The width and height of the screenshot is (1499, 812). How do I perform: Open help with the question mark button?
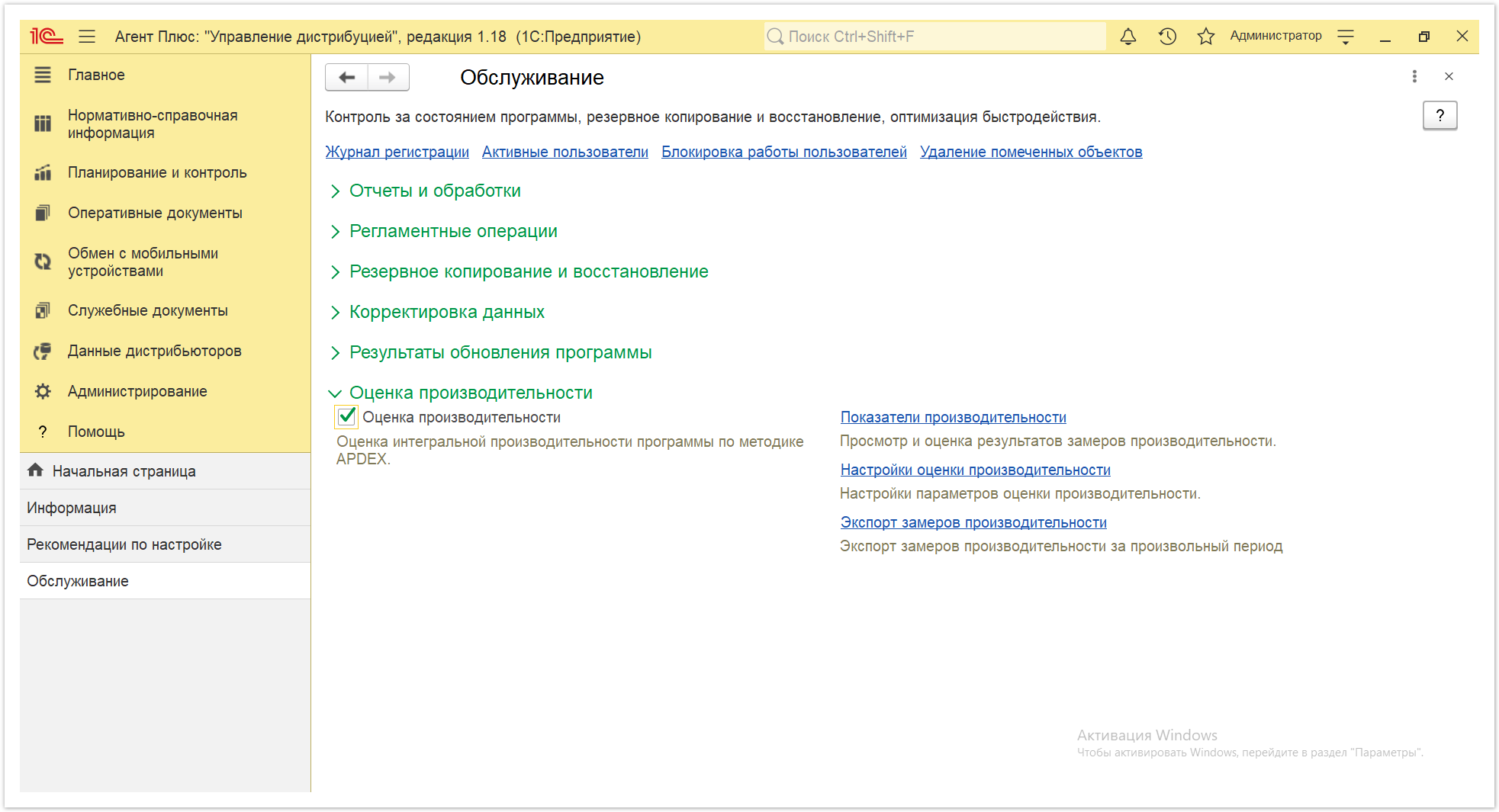pyautogui.click(x=1440, y=116)
